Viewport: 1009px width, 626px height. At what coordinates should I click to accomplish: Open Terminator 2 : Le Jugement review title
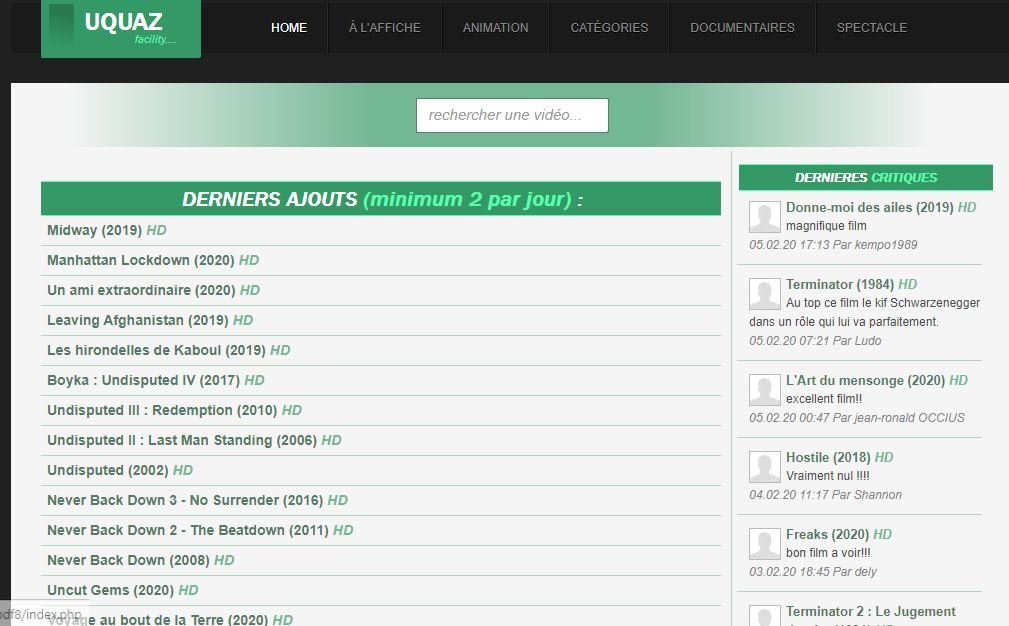(x=871, y=612)
